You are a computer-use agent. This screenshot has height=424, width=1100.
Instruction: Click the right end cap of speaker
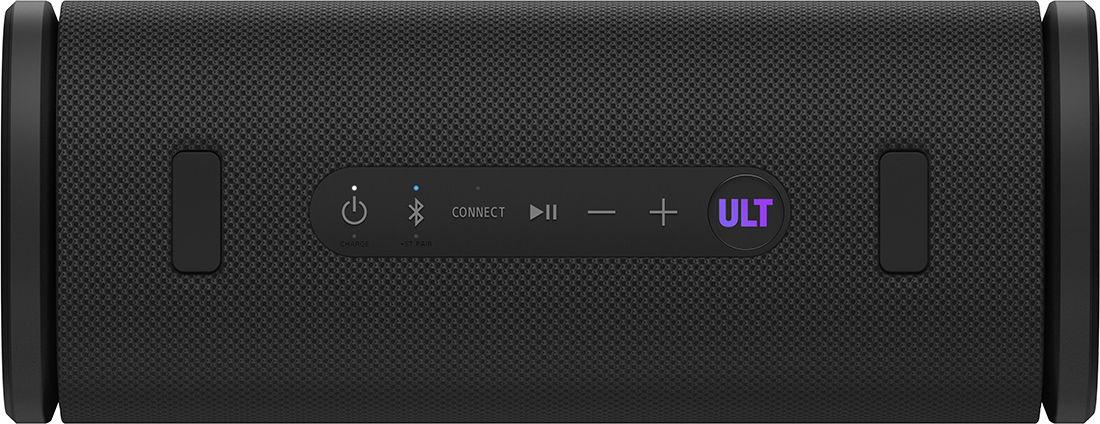(x=1070, y=212)
